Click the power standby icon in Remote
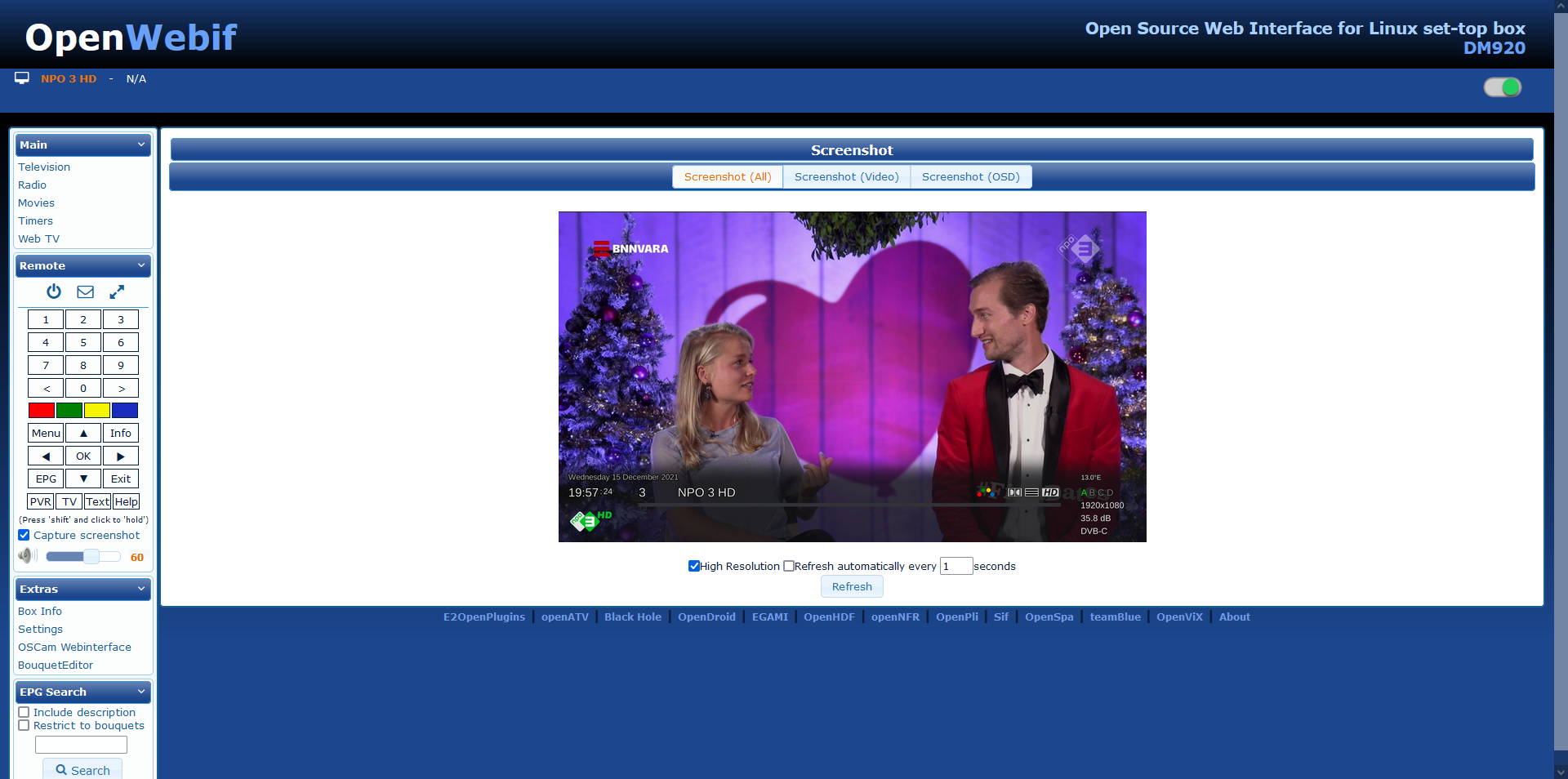1568x779 pixels. click(54, 292)
